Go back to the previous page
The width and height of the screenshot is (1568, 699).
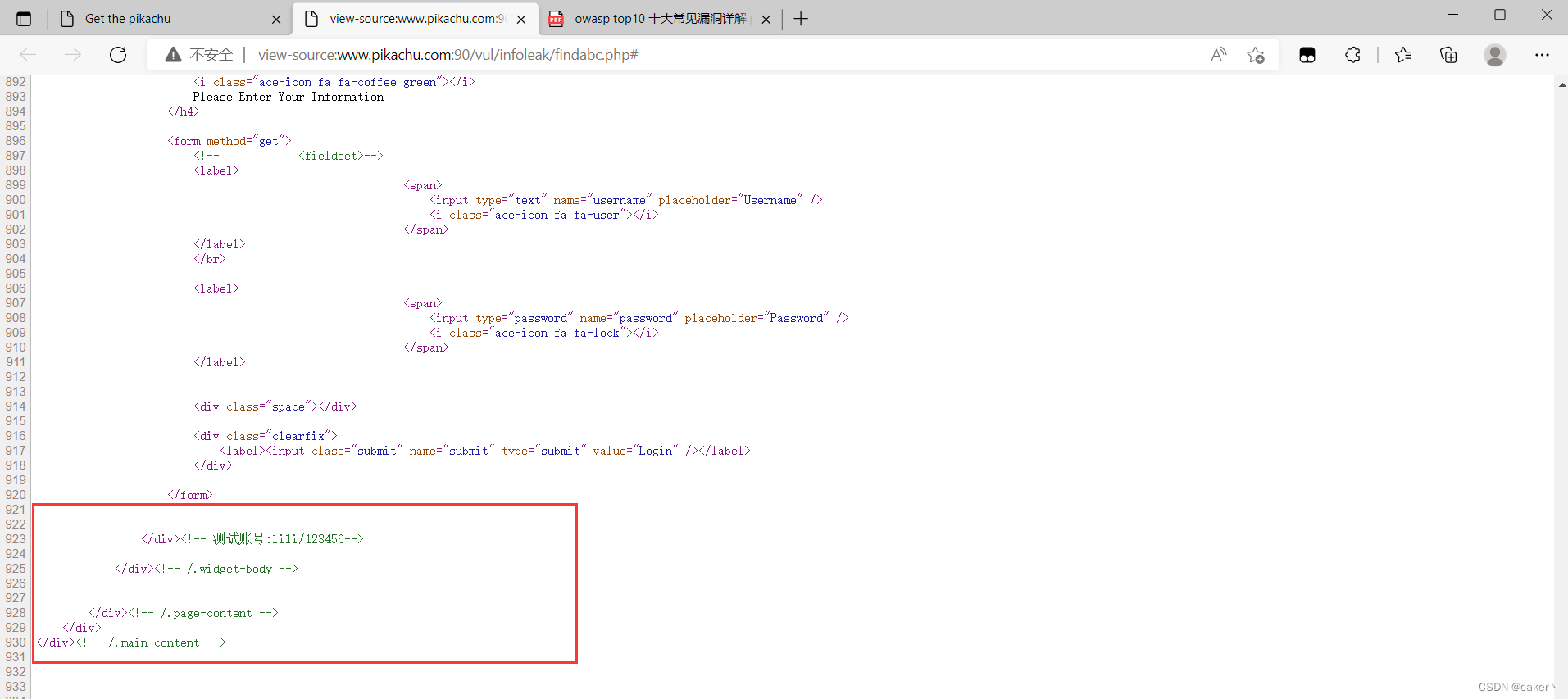(28, 55)
